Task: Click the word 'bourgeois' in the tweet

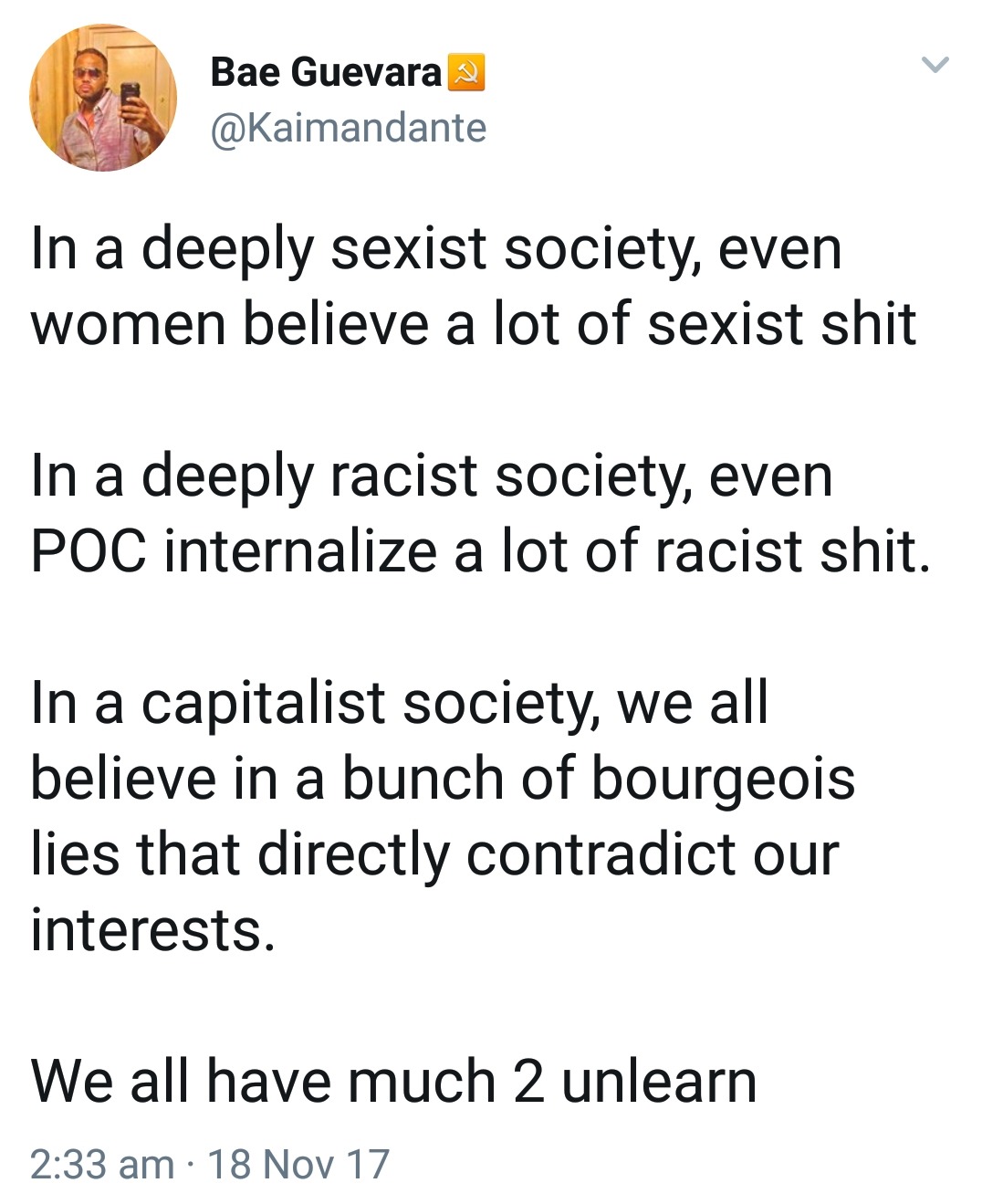Action: (723, 780)
